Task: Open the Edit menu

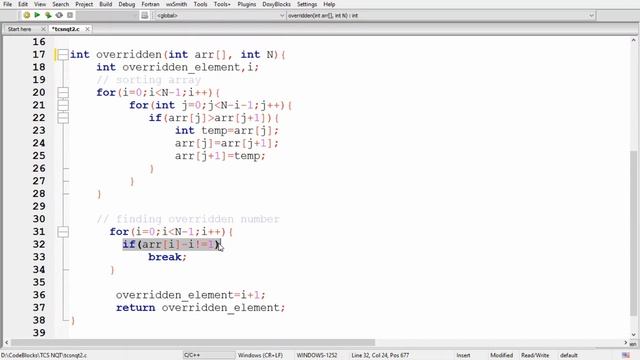Action: tap(23, 4)
